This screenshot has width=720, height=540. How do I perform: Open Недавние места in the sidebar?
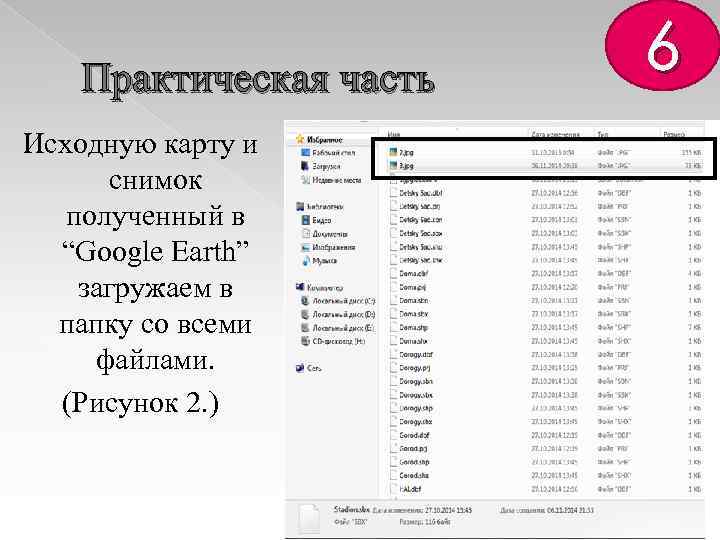(337, 180)
